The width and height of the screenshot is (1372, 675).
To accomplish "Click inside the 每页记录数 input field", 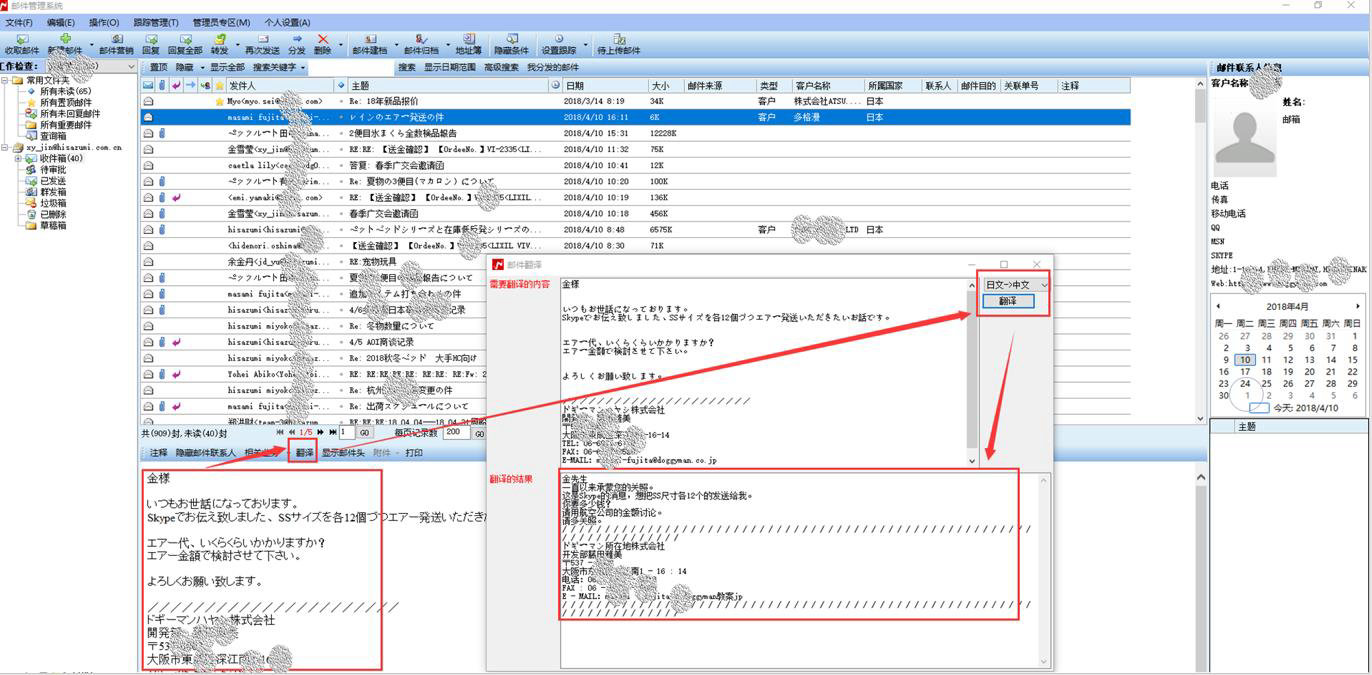I will pyautogui.click(x=455, y=433).
